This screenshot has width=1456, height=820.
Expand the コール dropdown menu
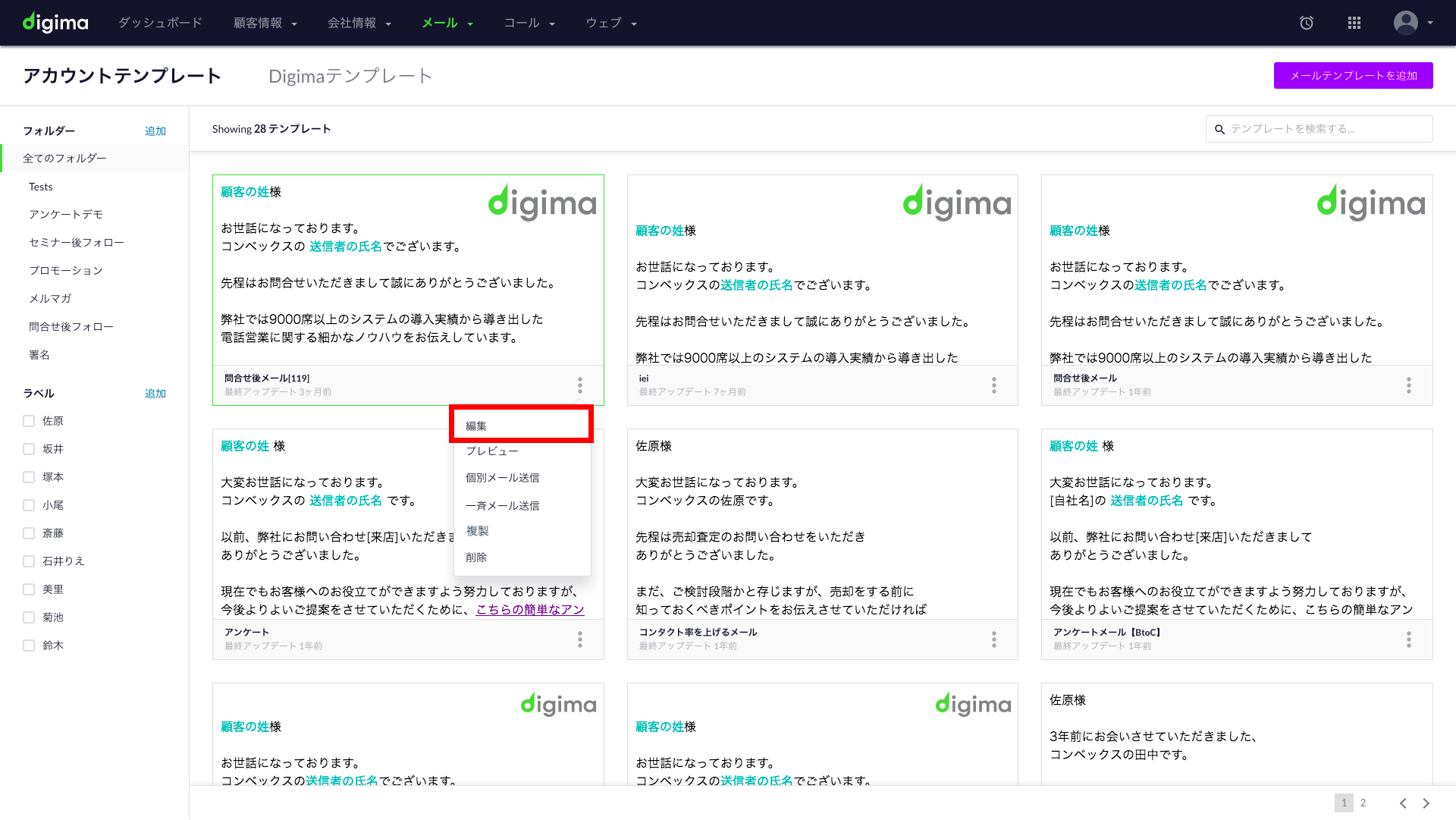[529, 23]
